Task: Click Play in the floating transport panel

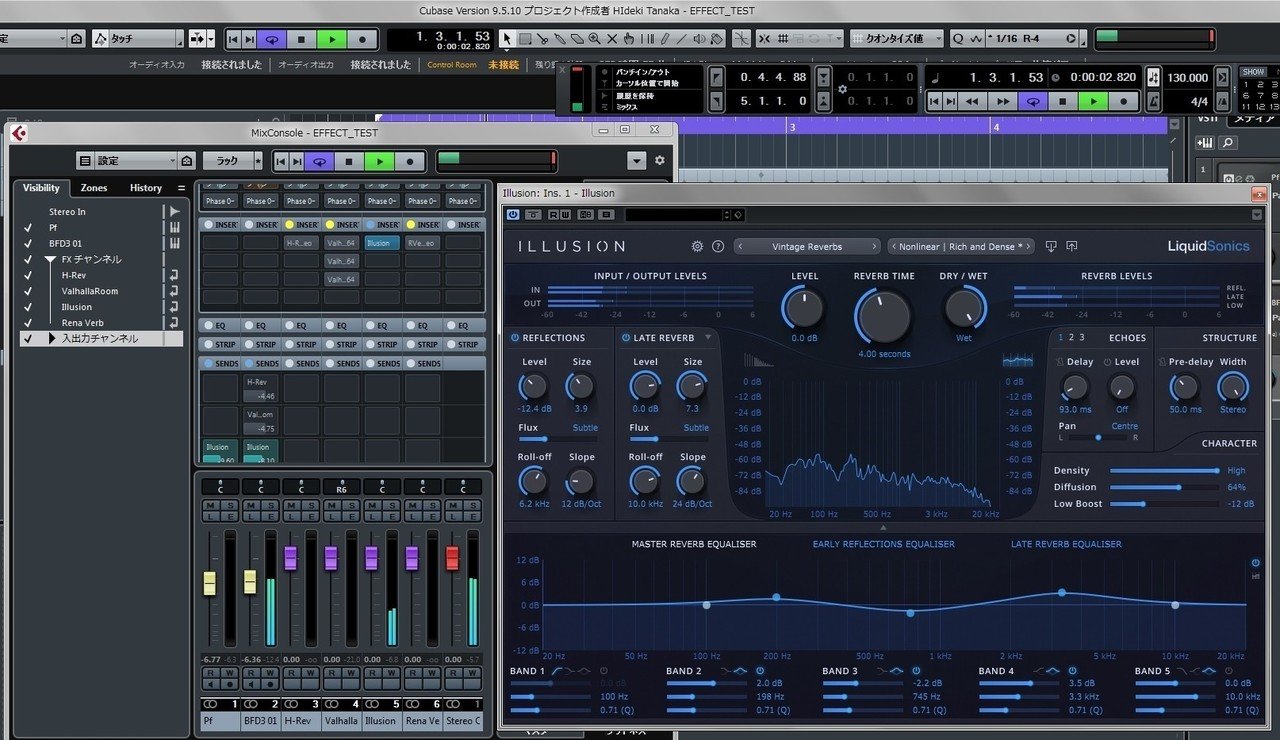Action: click(1094, 101)
